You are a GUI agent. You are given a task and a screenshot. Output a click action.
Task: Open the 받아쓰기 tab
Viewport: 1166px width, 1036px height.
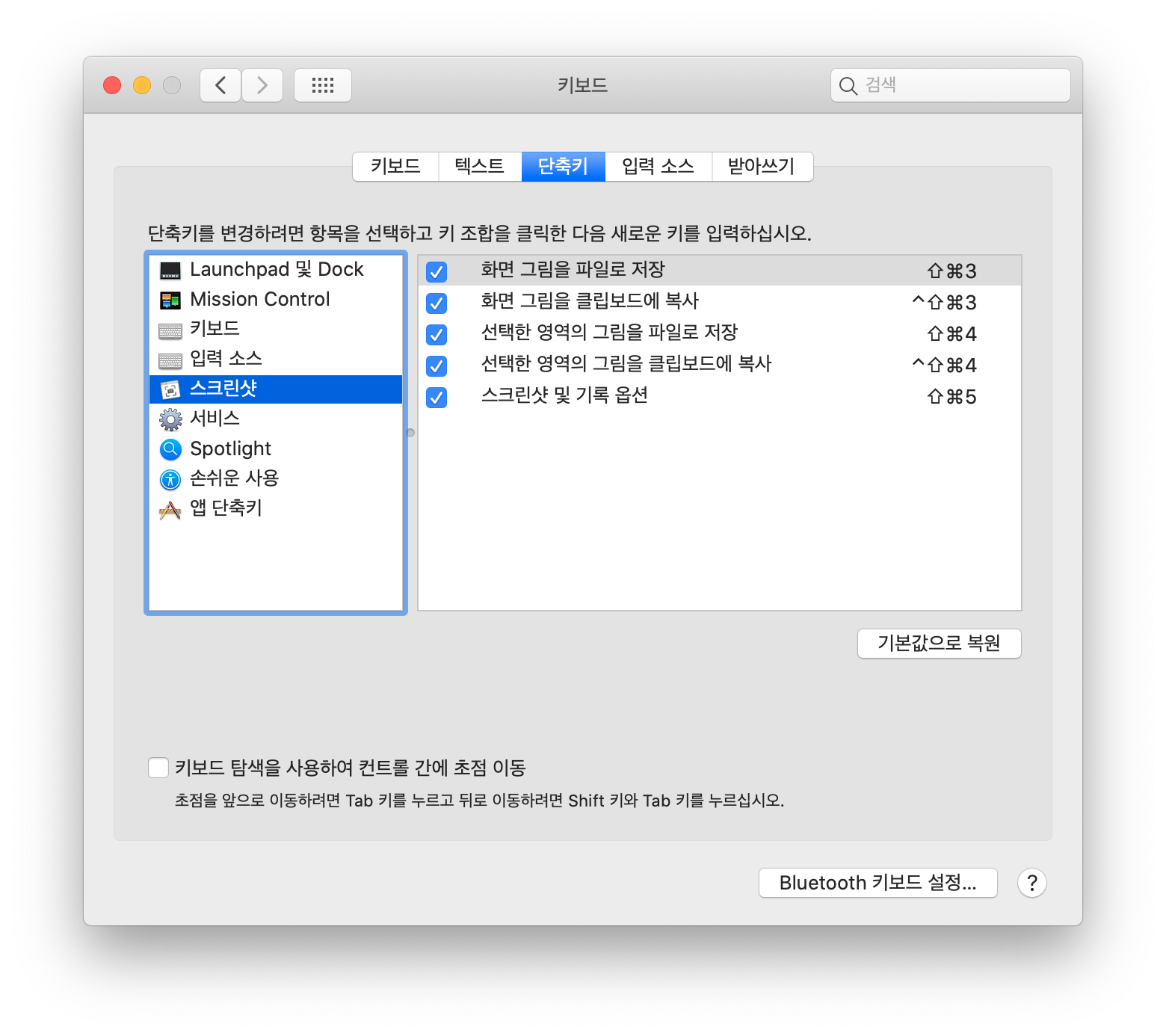762,166
